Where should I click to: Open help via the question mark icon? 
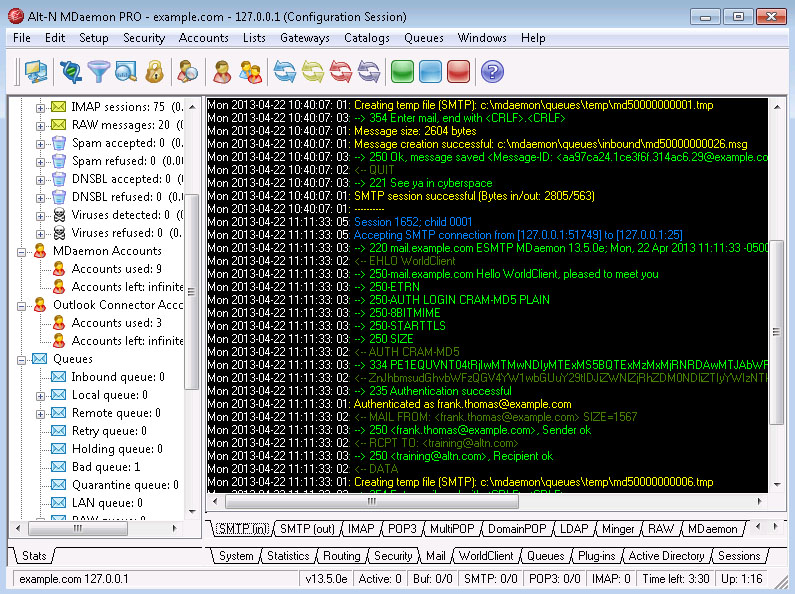(x=492, y=71)
